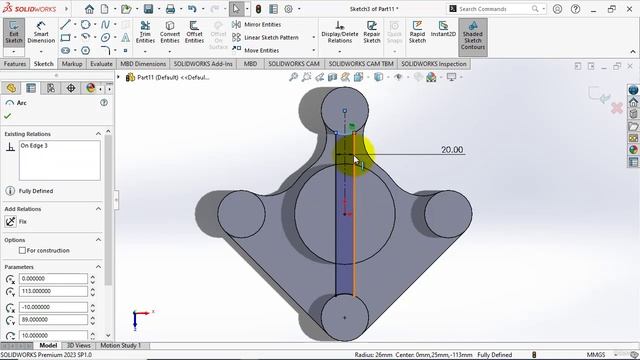Edit the 89.000000 parameter field
This screenshot has width=640, height=360.
pos(53,320)
